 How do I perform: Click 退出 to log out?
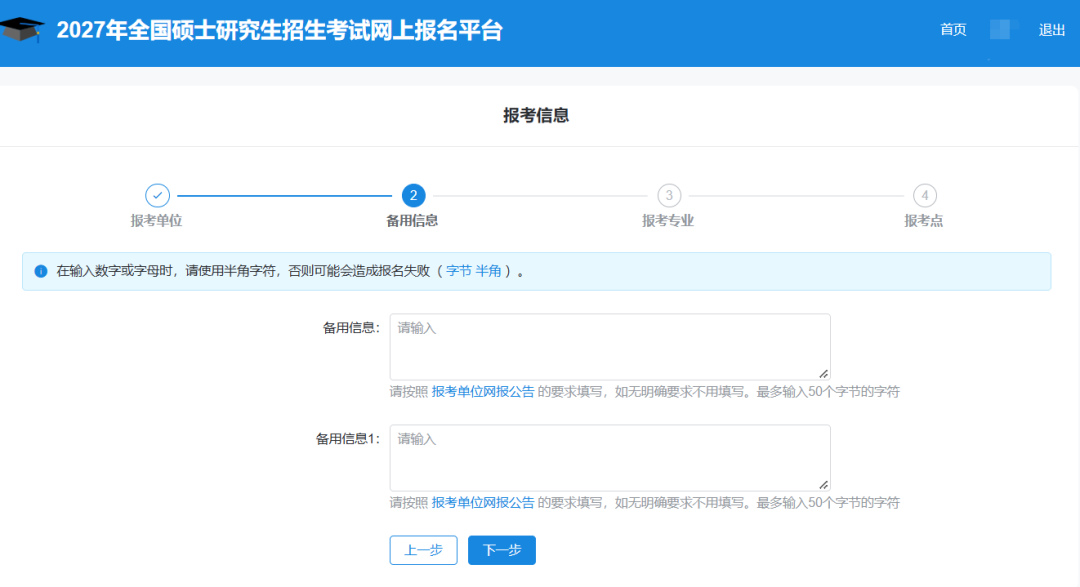(x=1052, y=30)
